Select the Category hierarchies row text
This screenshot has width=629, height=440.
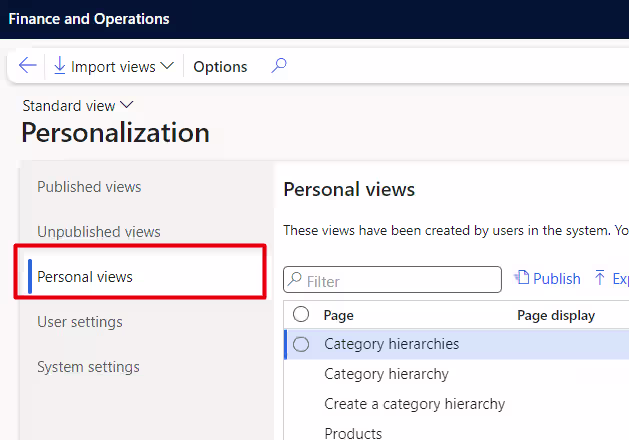click(392, 344)
